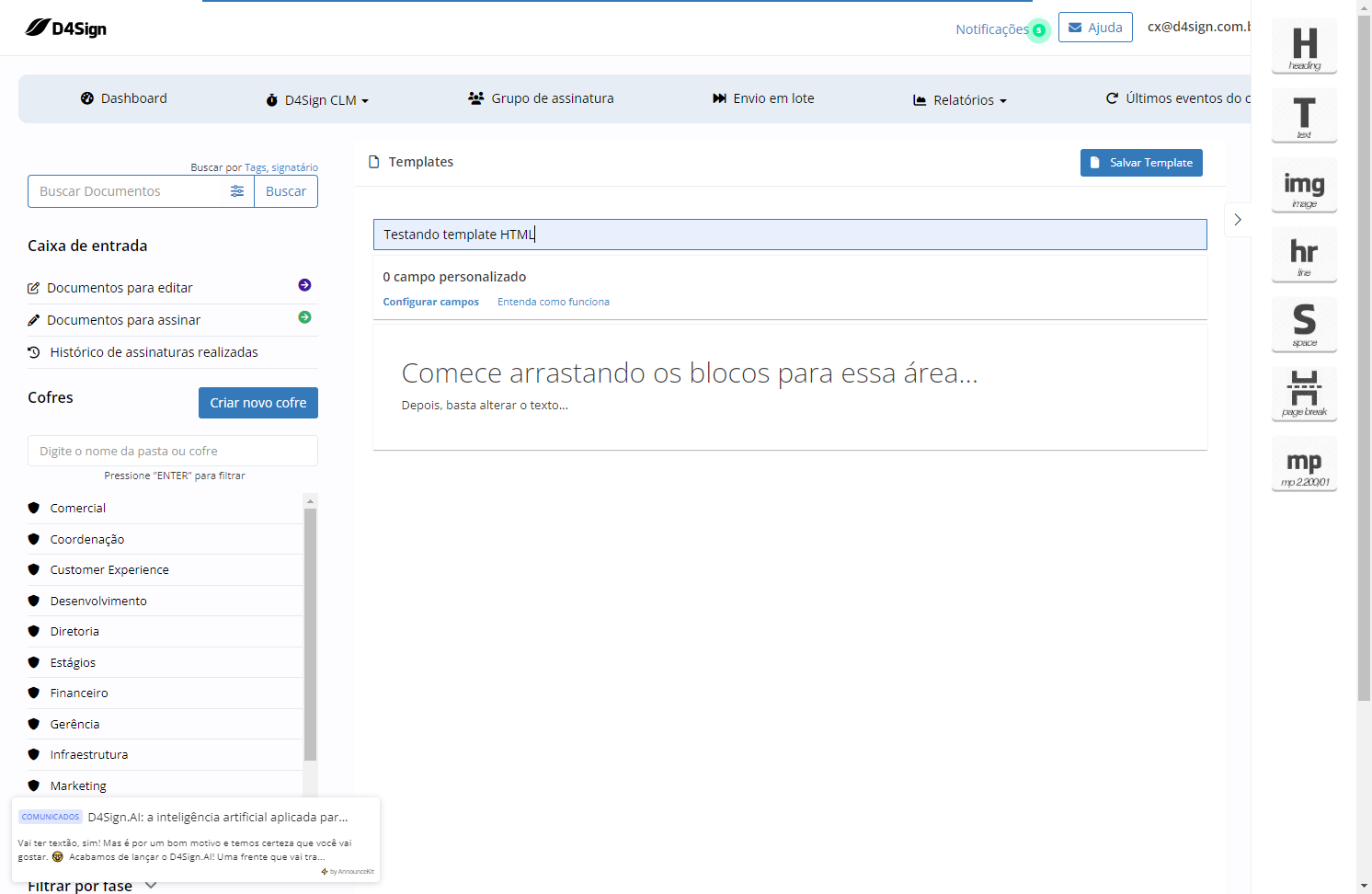Open the Infraestrutura cofre
The image size is (1372, 894).
(x=89, y=754)
